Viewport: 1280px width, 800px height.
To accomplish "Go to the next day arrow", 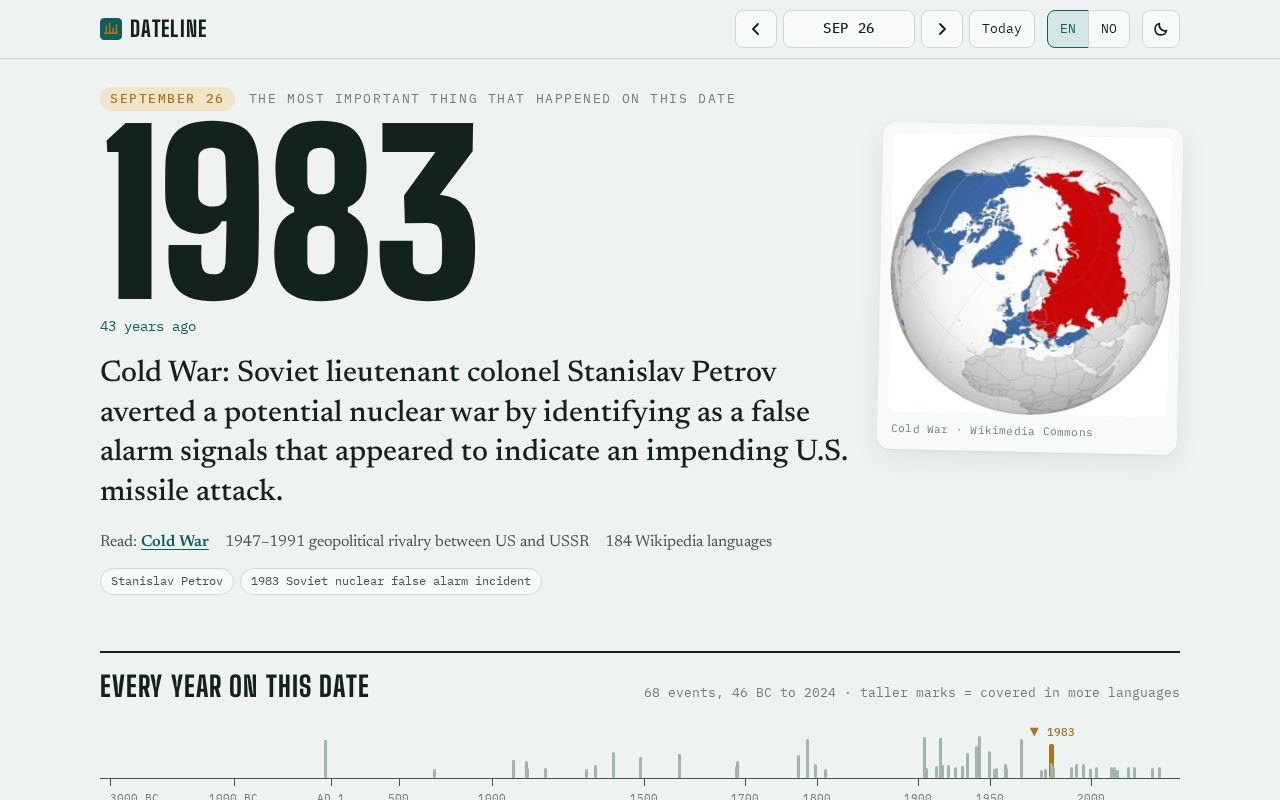I will 942,29.
